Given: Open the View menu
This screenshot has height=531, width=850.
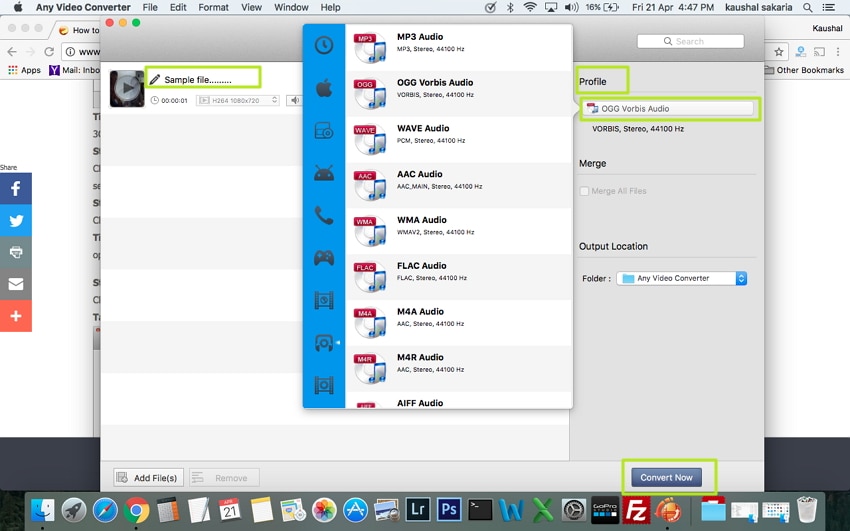Looking at the screenshot, I should tap(251, 8).
